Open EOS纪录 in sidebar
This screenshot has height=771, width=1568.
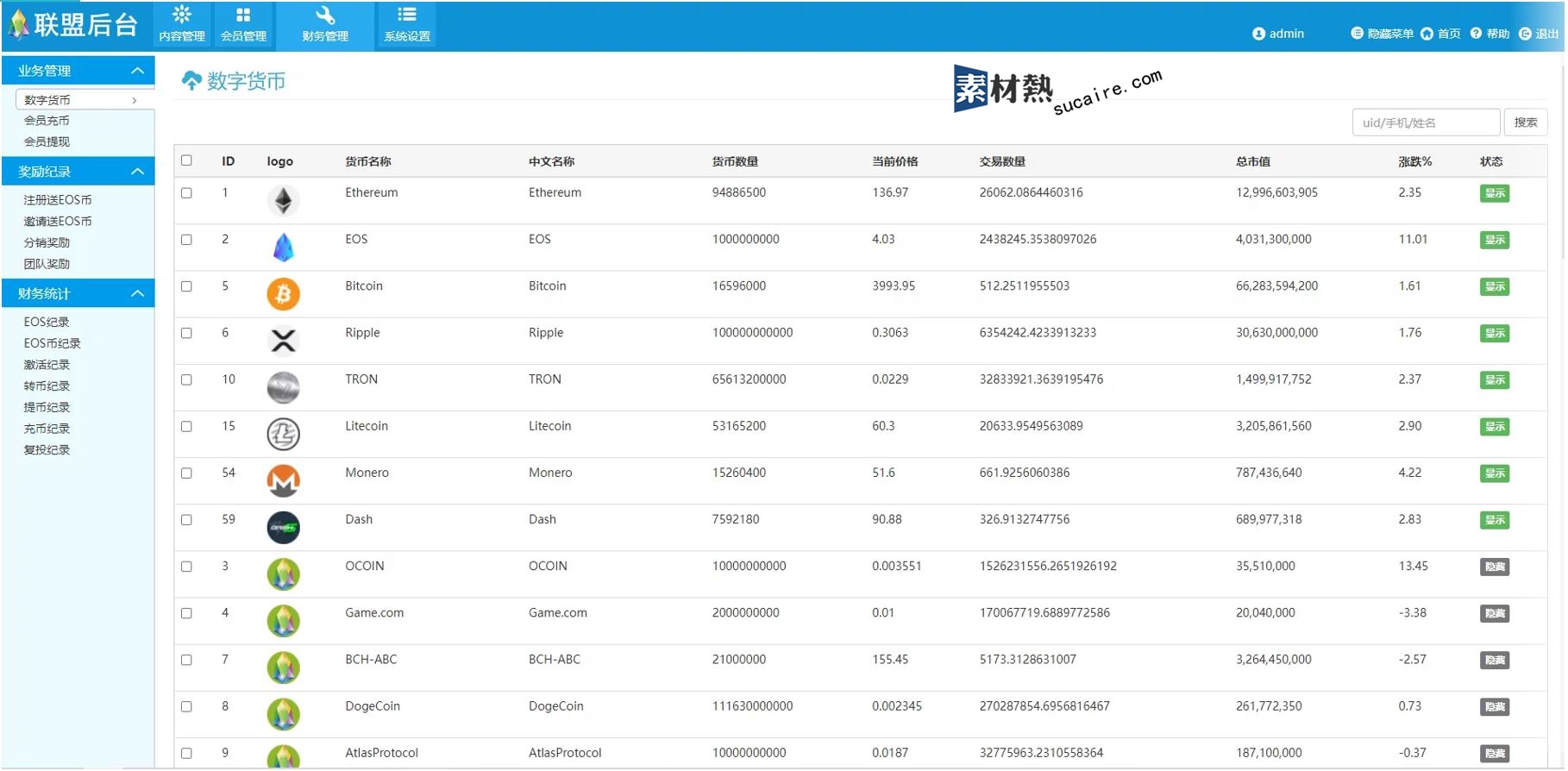pos(47,322)
